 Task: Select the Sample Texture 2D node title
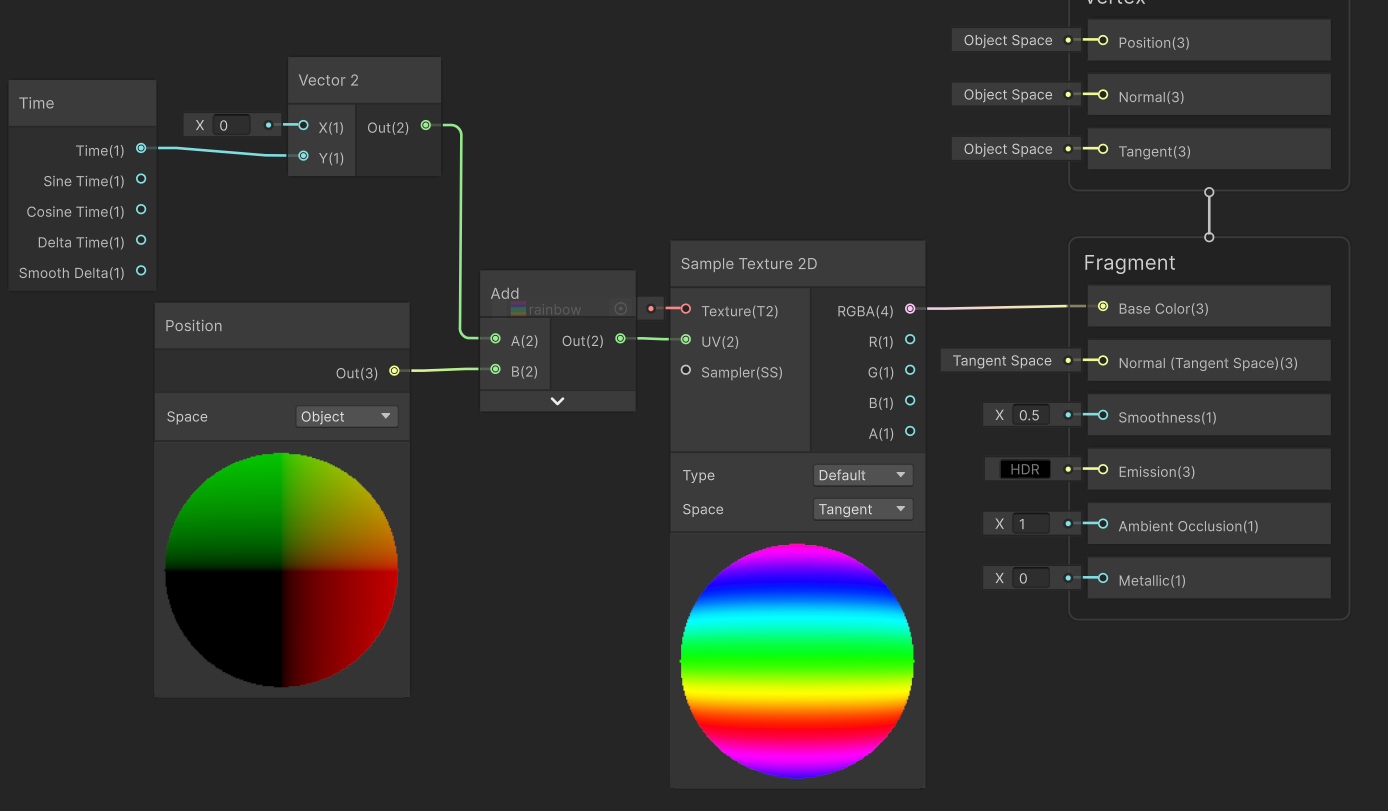click(749, 264)
